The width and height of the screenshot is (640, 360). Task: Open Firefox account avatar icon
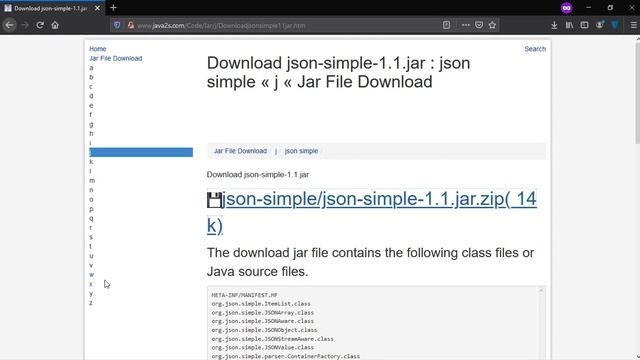coord(600,25)
